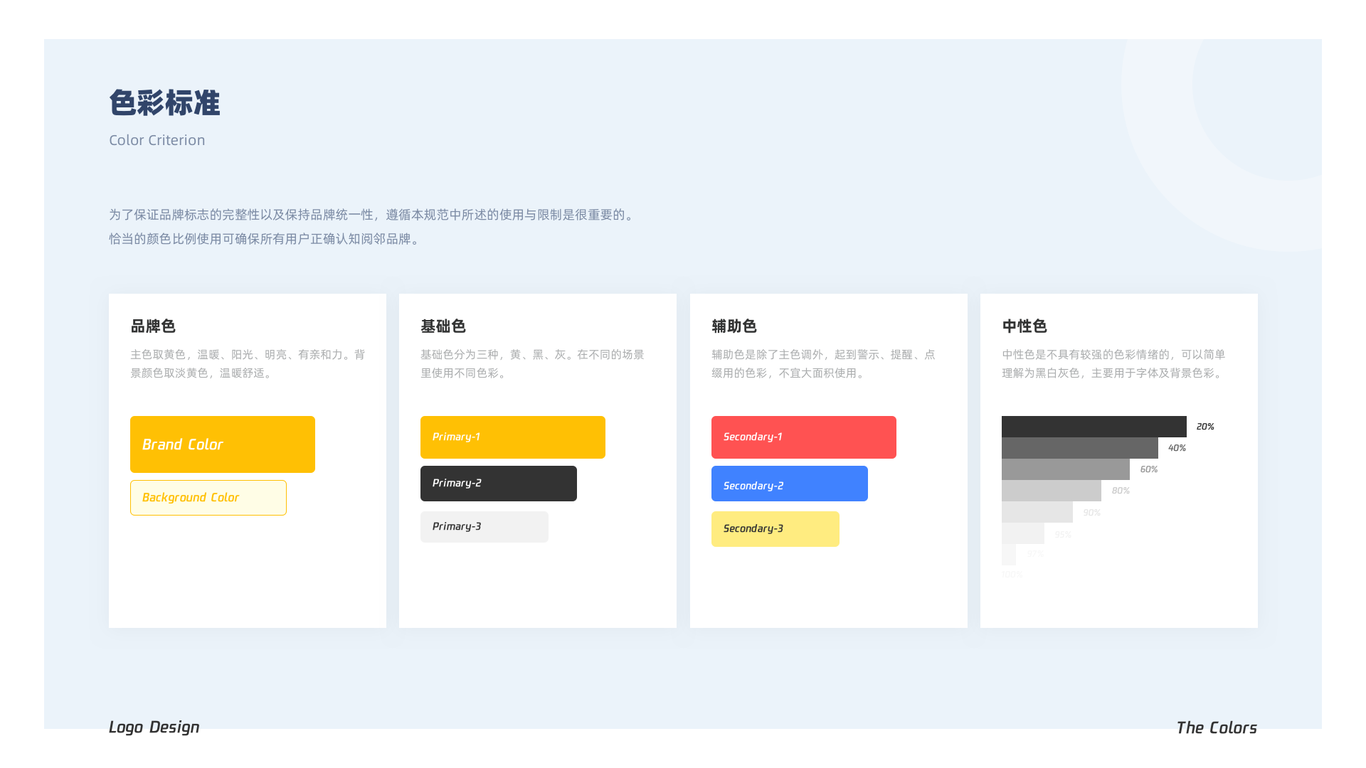Click the intro line starting '为了保证品牌标志'
This screenshot has width=1366, height=768.
coord(372,215)
